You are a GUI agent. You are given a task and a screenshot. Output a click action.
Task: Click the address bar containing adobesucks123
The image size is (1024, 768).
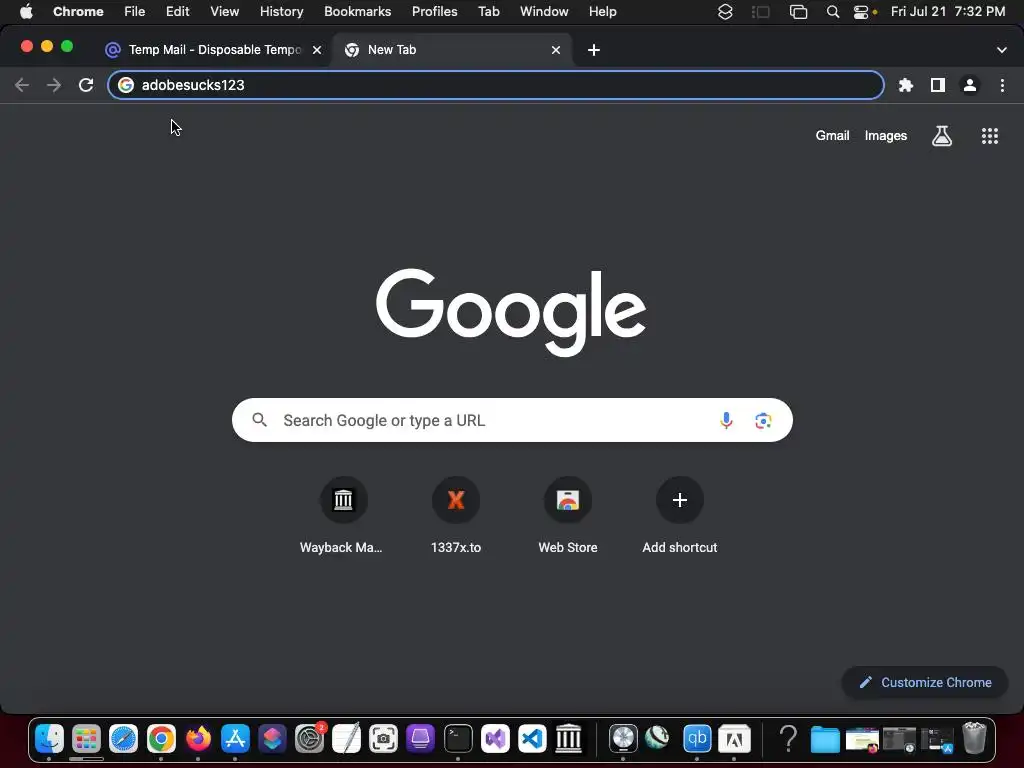click(496, 85)
